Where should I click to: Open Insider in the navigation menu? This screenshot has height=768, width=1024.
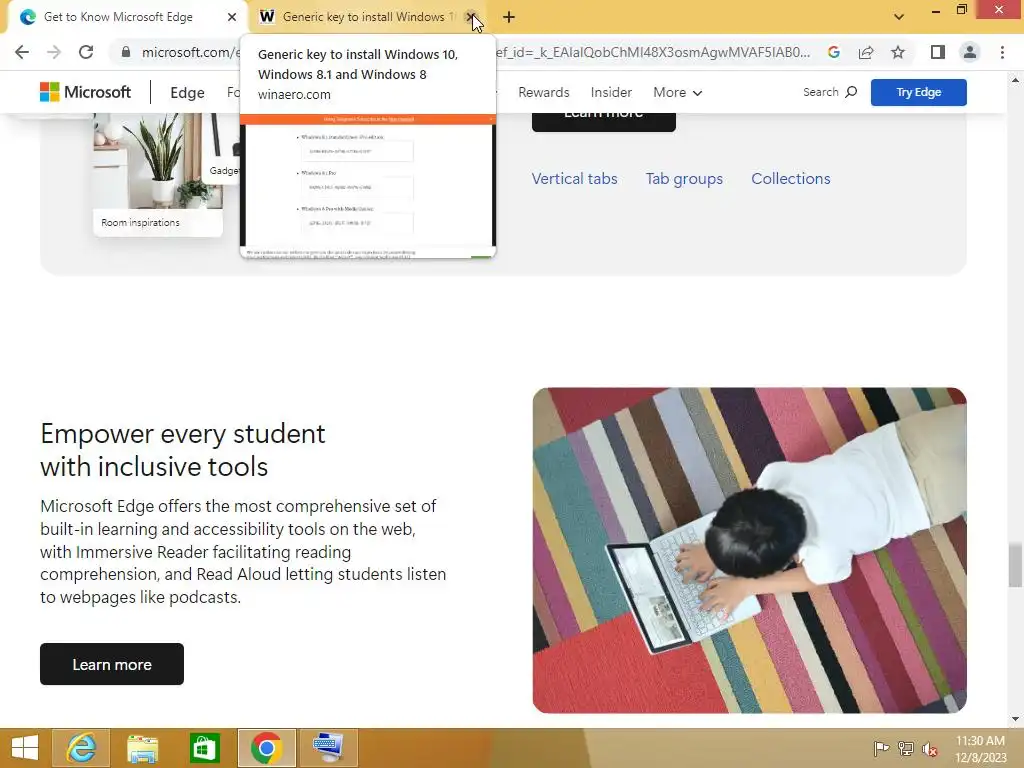pos(611,93)
